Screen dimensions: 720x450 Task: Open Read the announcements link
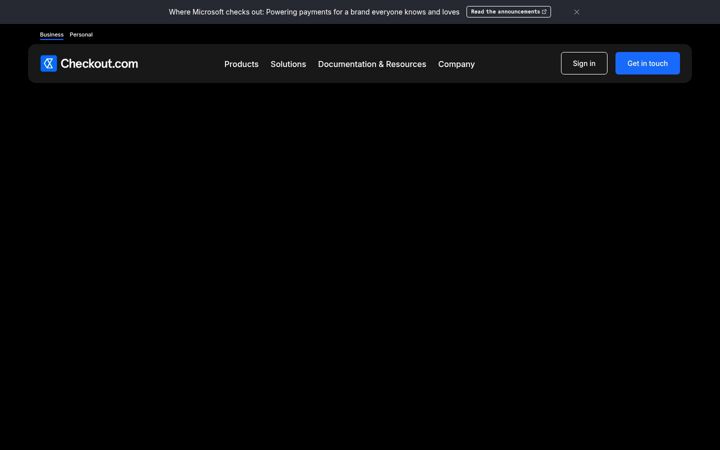pos(508,12)
